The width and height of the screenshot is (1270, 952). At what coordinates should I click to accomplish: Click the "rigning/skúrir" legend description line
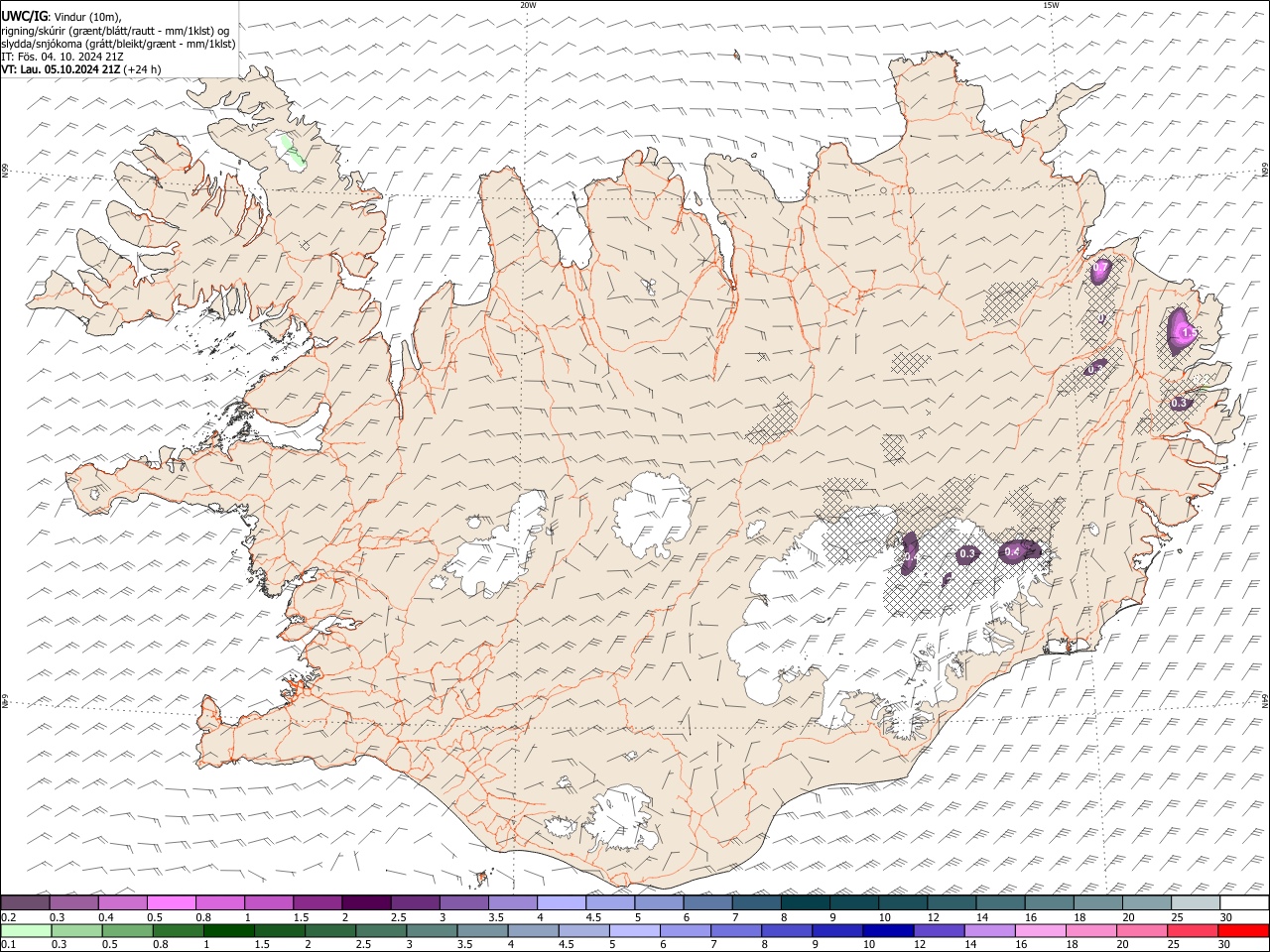pos(116,31)
